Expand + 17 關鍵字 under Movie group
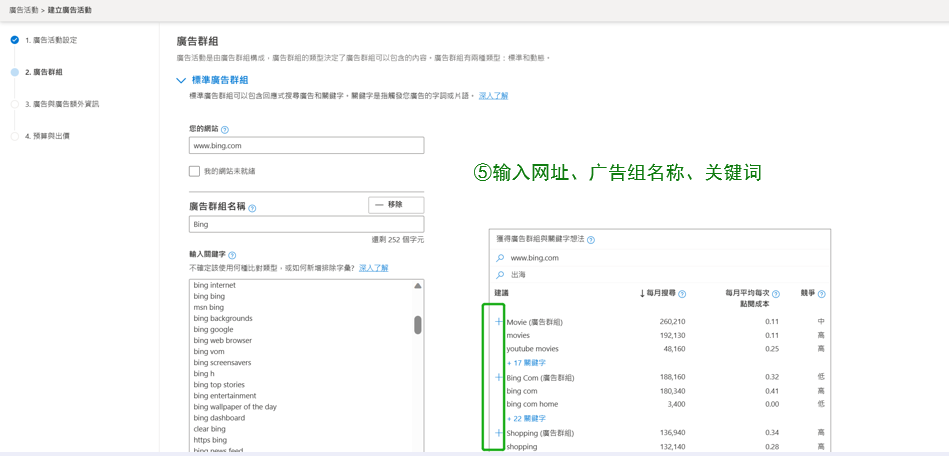This screenshot has width=949, height=456. coord(526,363)
